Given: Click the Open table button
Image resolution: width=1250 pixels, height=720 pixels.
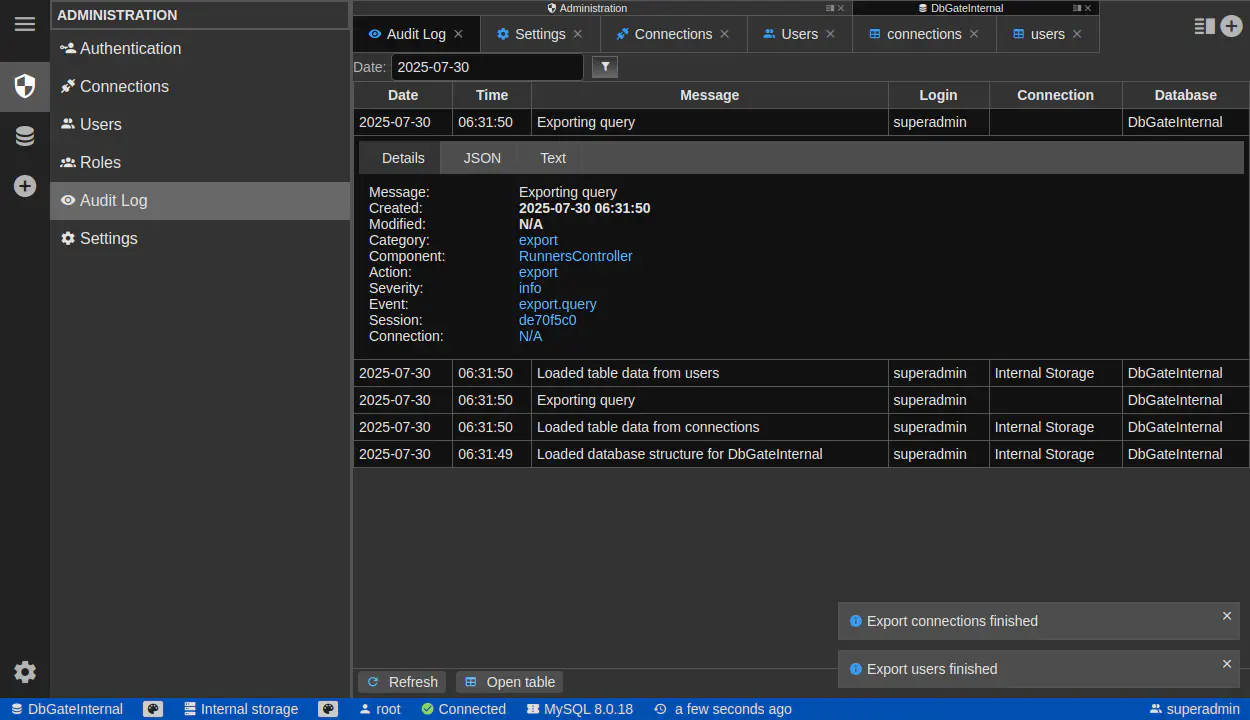Looking at the screenshot, I should 510,682.
